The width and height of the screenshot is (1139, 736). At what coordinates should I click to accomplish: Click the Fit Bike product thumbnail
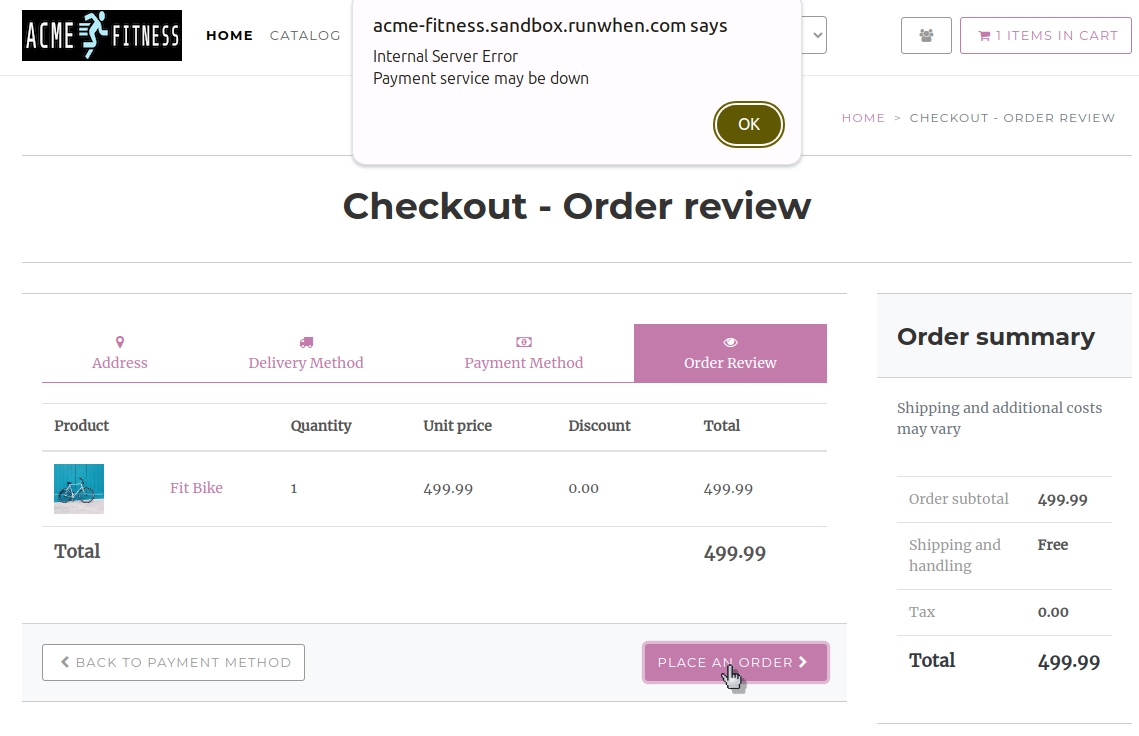(79, 489)
